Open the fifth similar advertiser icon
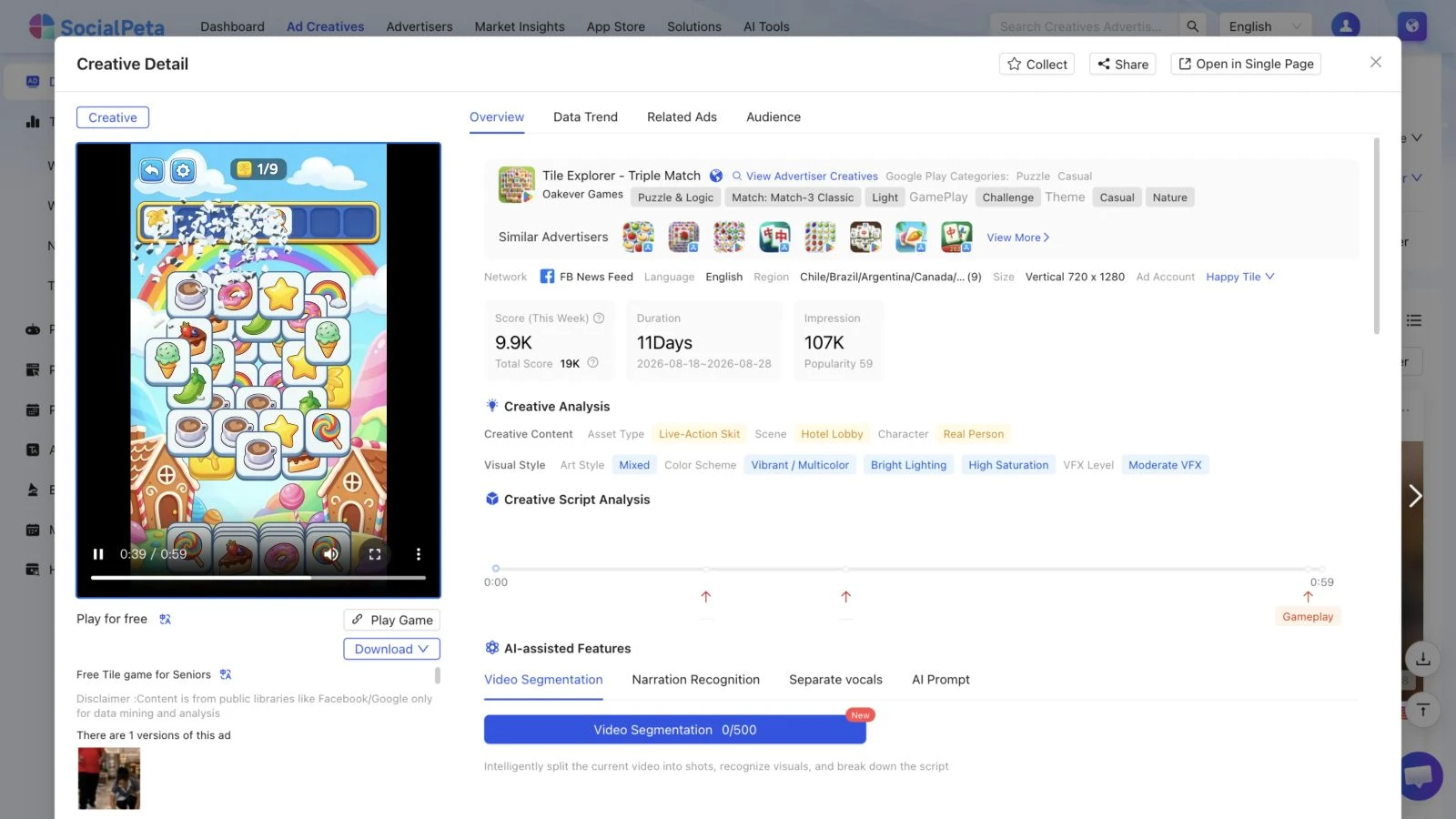1456x819 pixels. pyautogui.click(x=820, y=237)
